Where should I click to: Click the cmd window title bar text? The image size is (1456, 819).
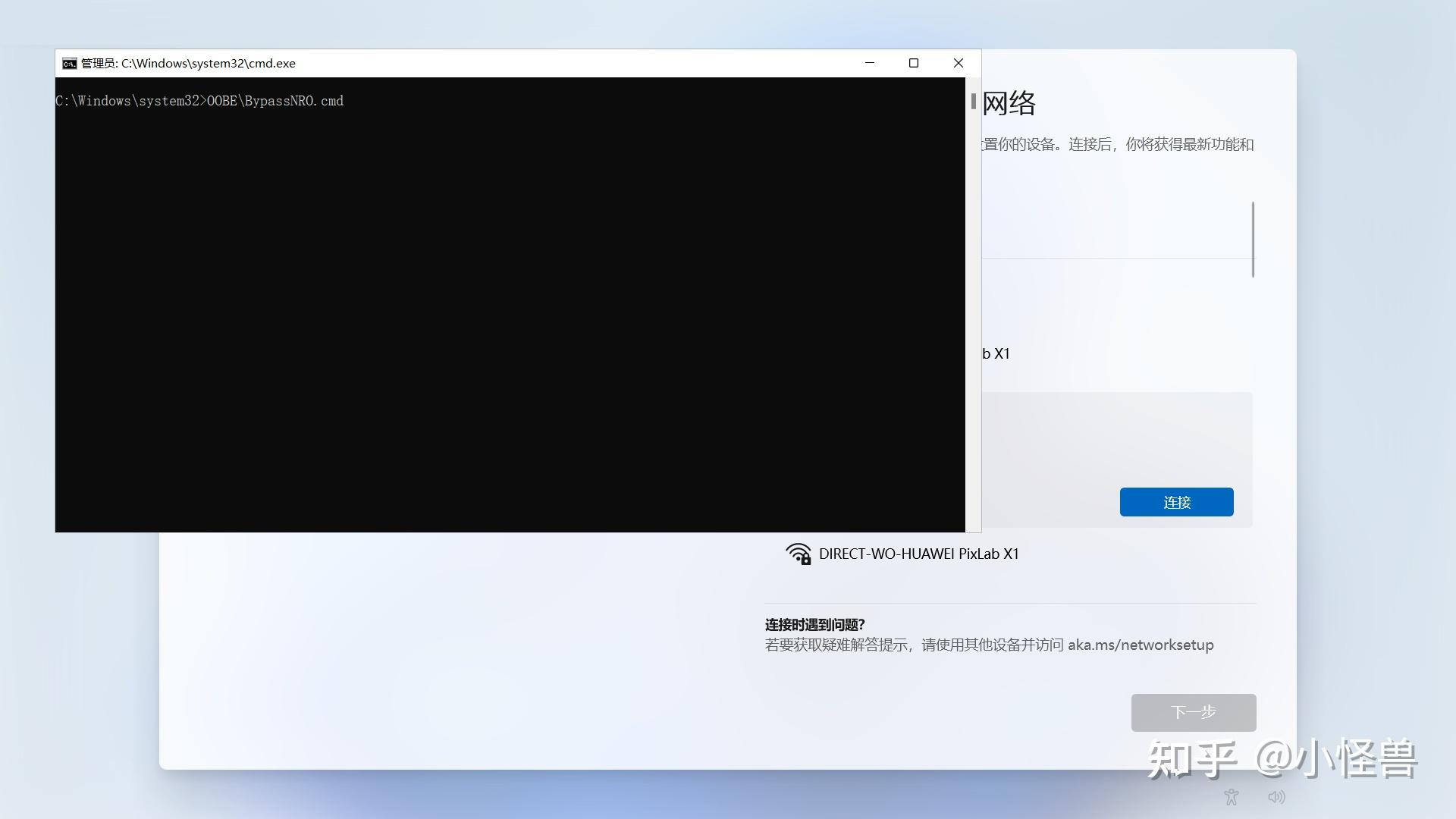[x=188, y=63]
